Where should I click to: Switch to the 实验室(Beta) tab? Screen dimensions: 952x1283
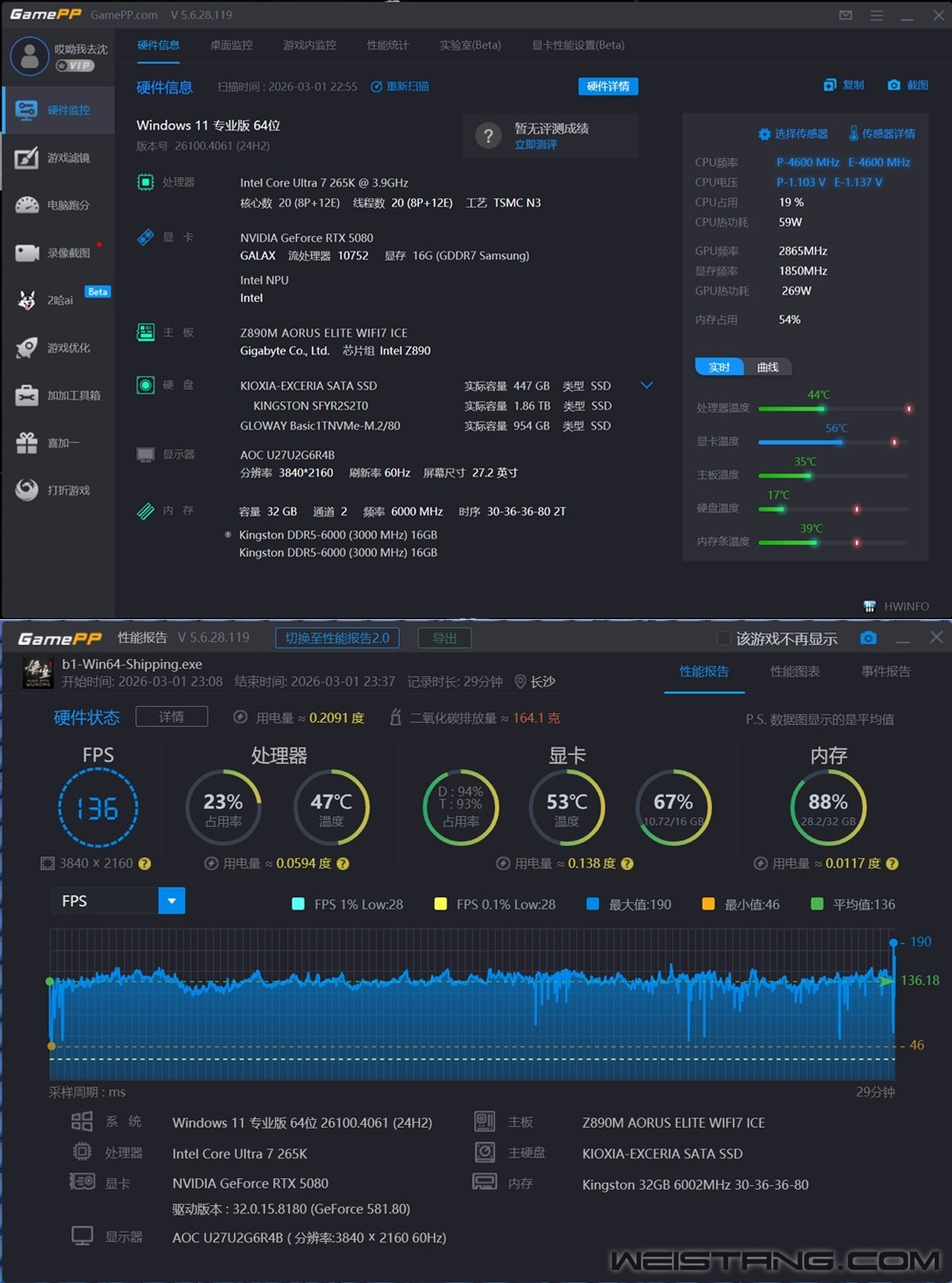(470, 45)
